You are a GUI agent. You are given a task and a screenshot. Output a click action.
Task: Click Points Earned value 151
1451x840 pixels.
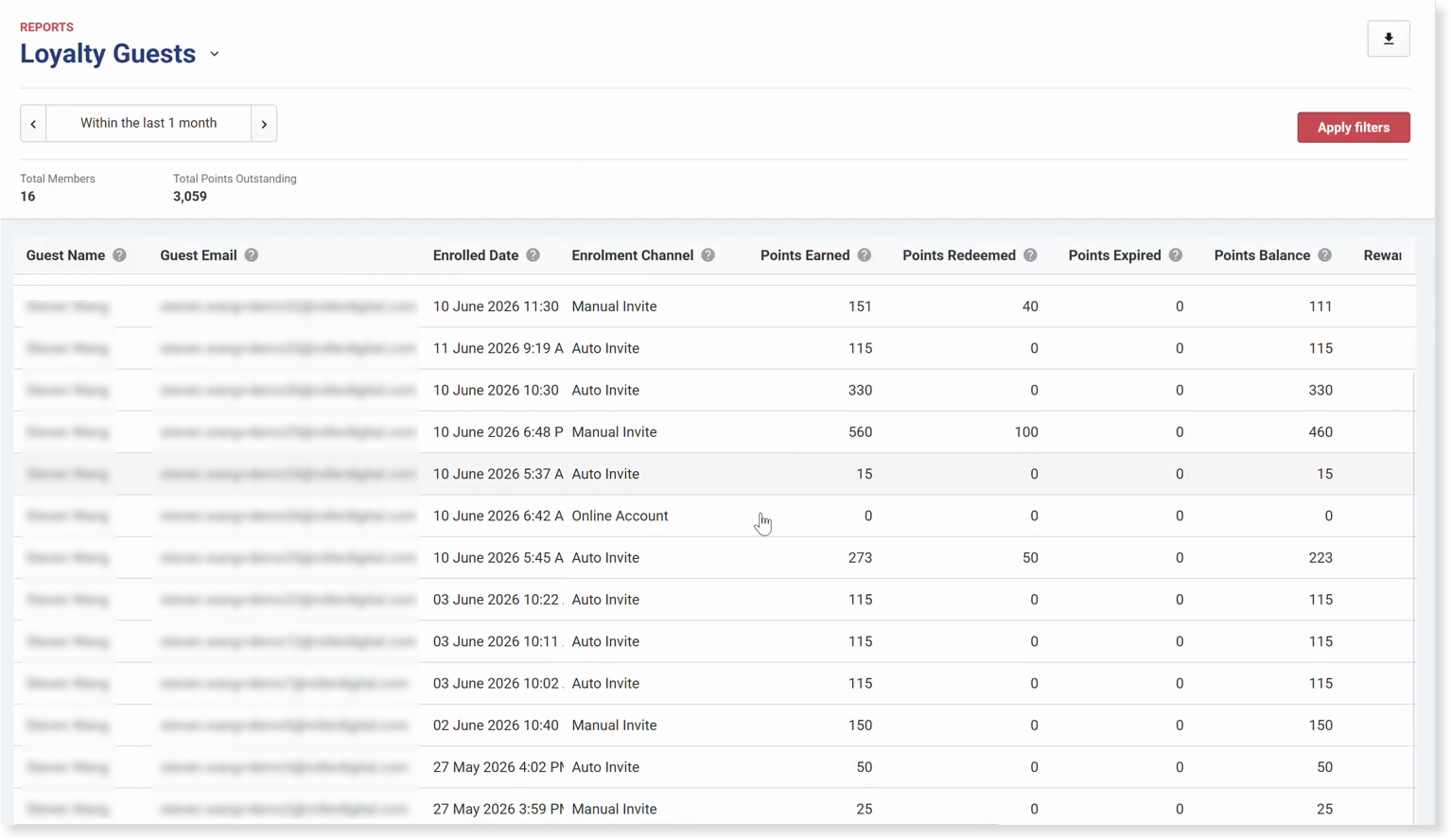[860, 306]
